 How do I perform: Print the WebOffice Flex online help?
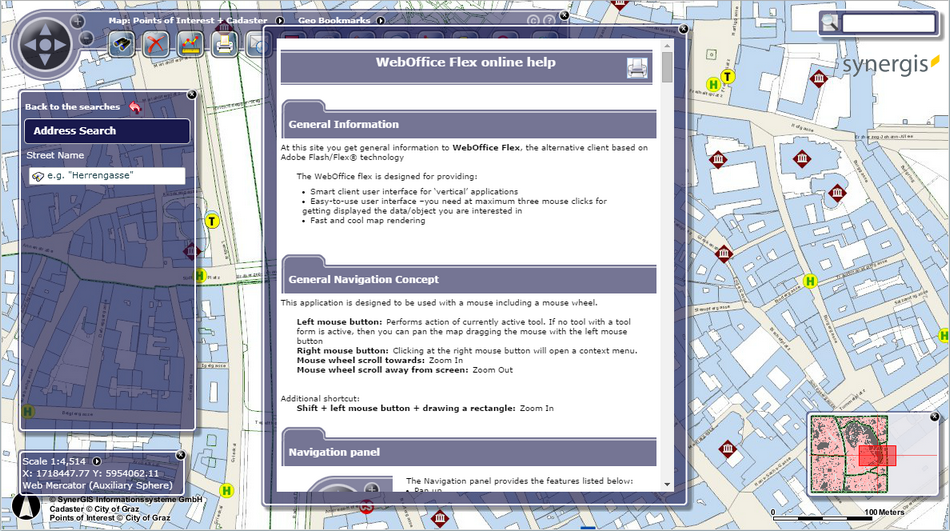[637, 68]
